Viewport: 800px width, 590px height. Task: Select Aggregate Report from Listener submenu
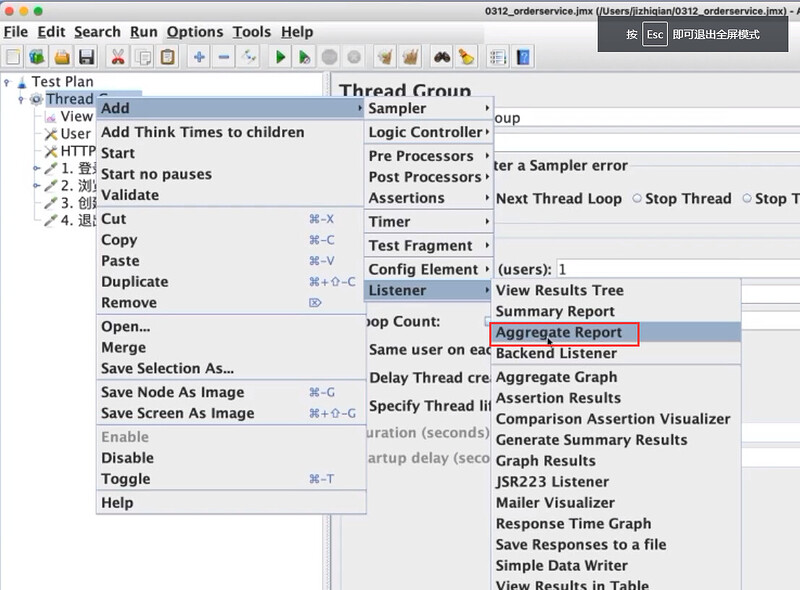(616, 332)
